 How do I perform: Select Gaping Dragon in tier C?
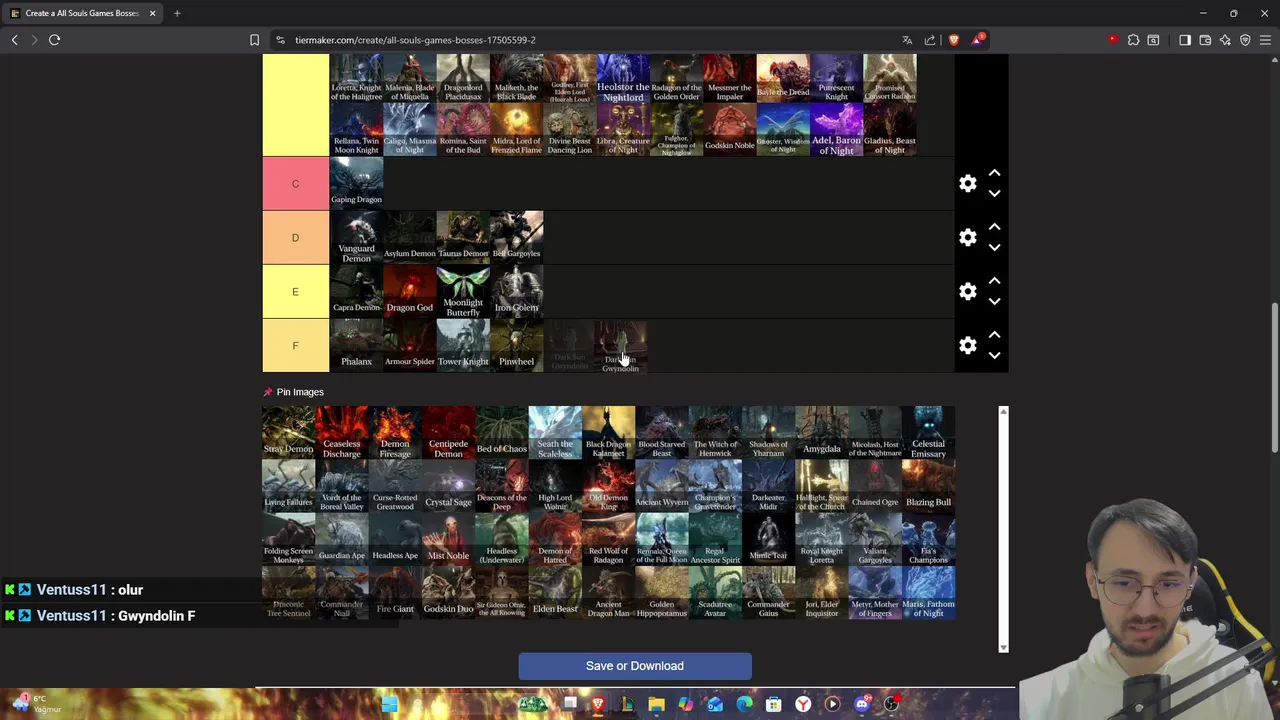[356, 183]
